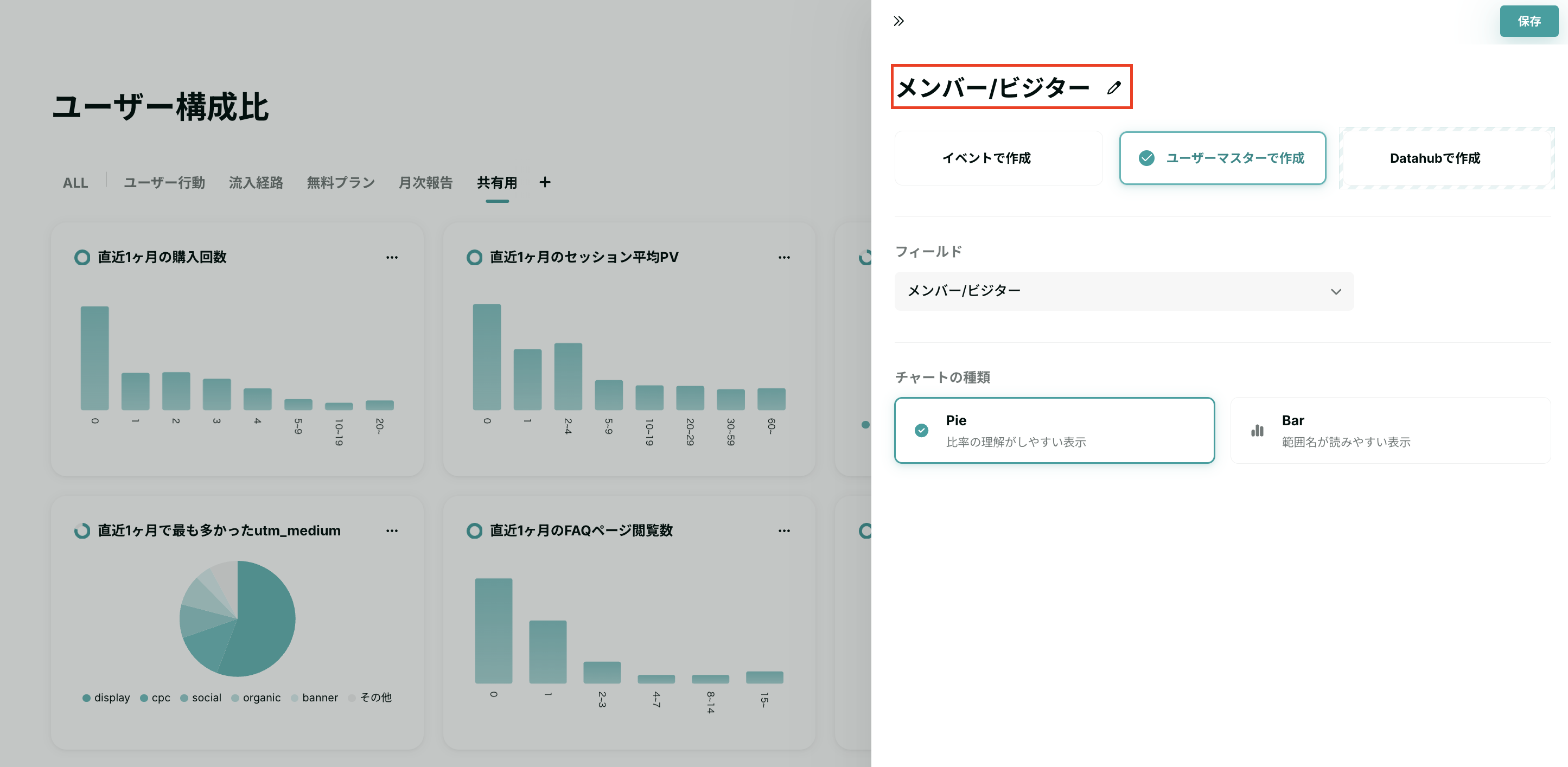The height and width of the screenshot is (767, 1568).
Task: Click the メンバー/ビジター title text to edit
Action: point(993,88)
